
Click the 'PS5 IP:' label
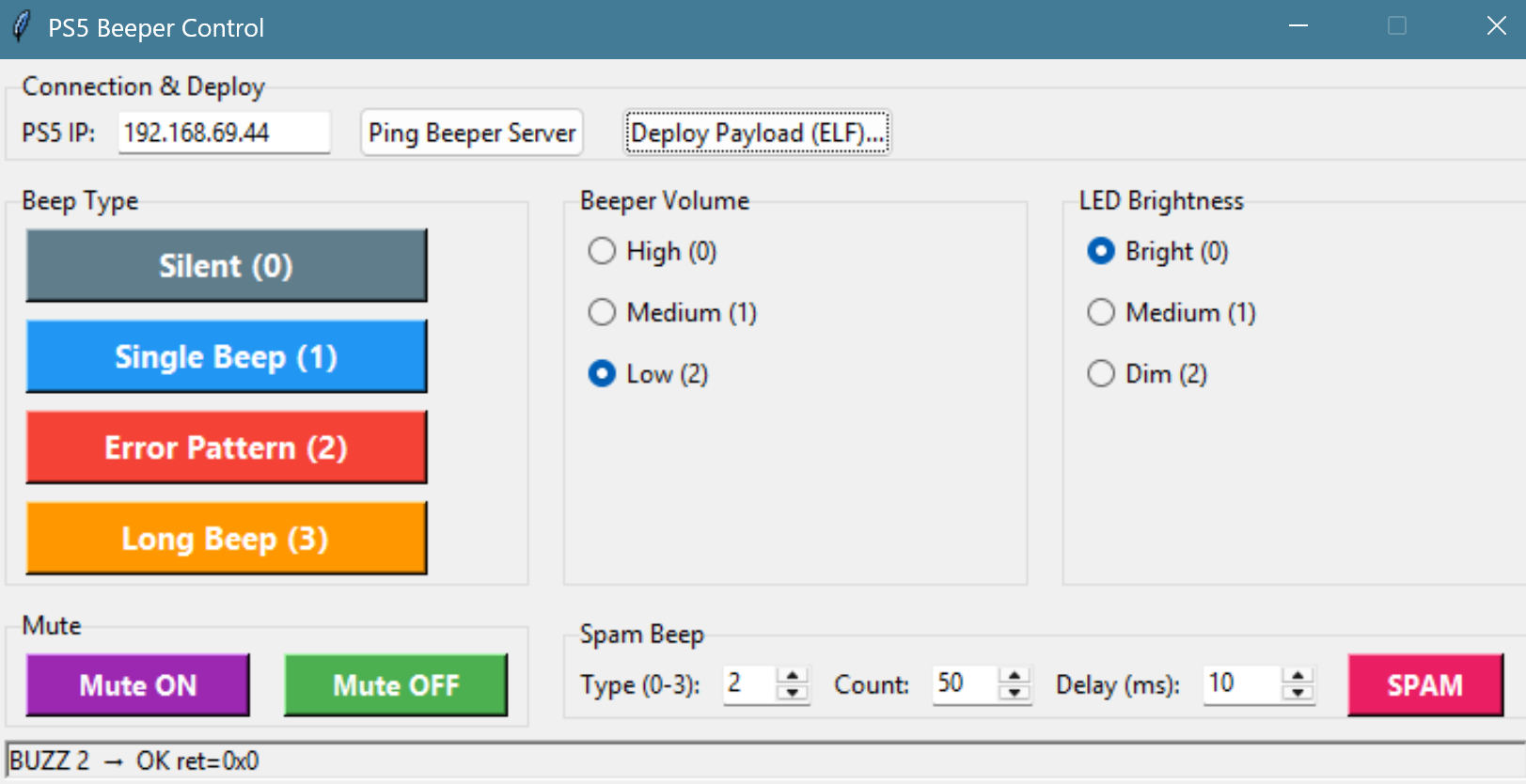click(58, 133)
